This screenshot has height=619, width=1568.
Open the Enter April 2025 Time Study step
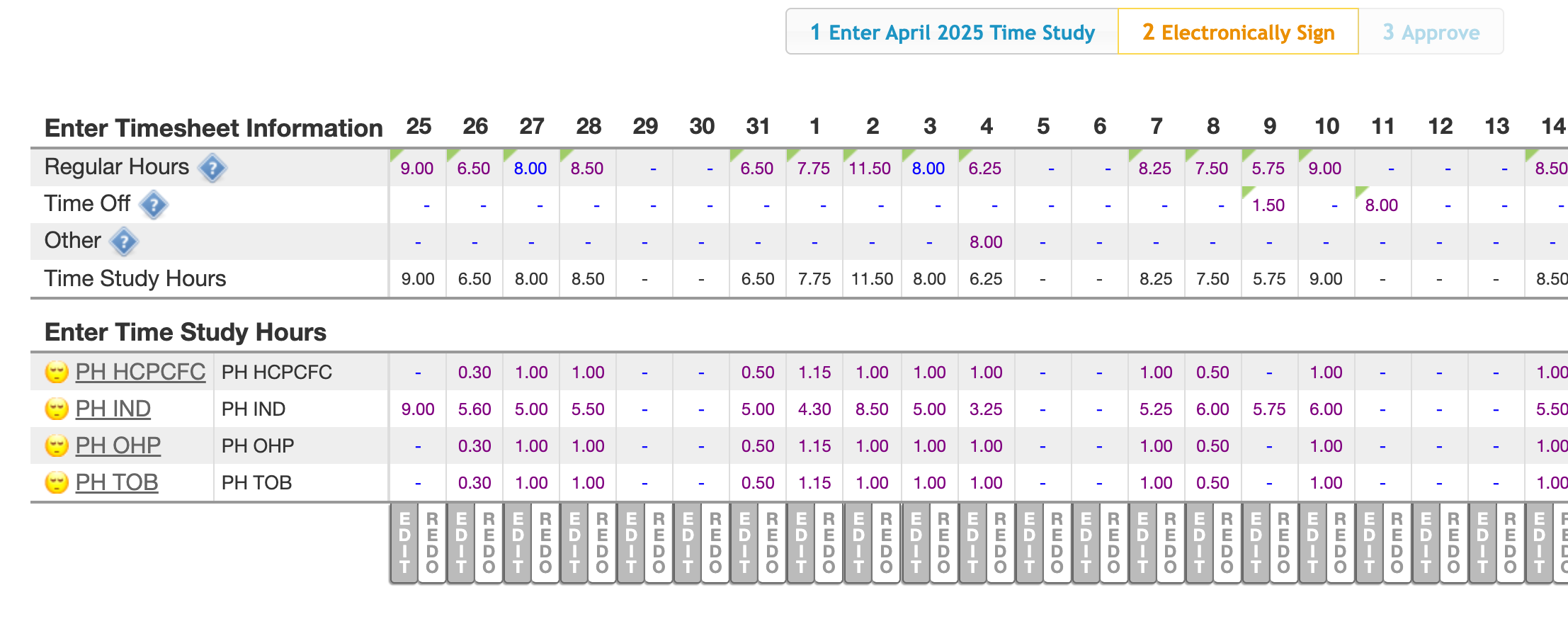[952, 33]
